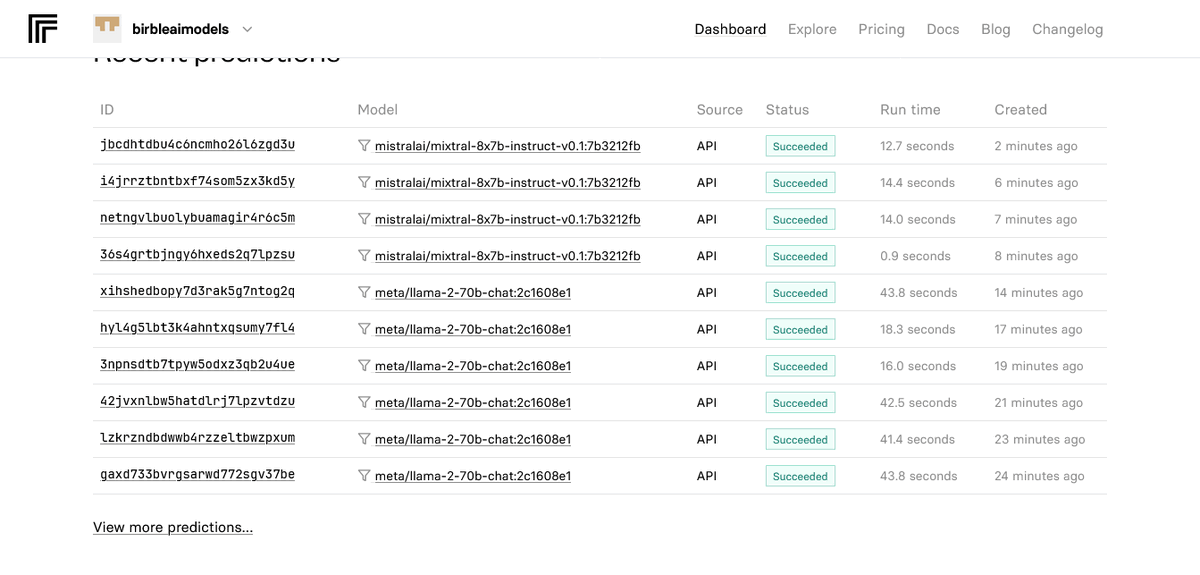Click filter icon in the gaxd733bvr row

pyautogui.click(x=364, y=476)
